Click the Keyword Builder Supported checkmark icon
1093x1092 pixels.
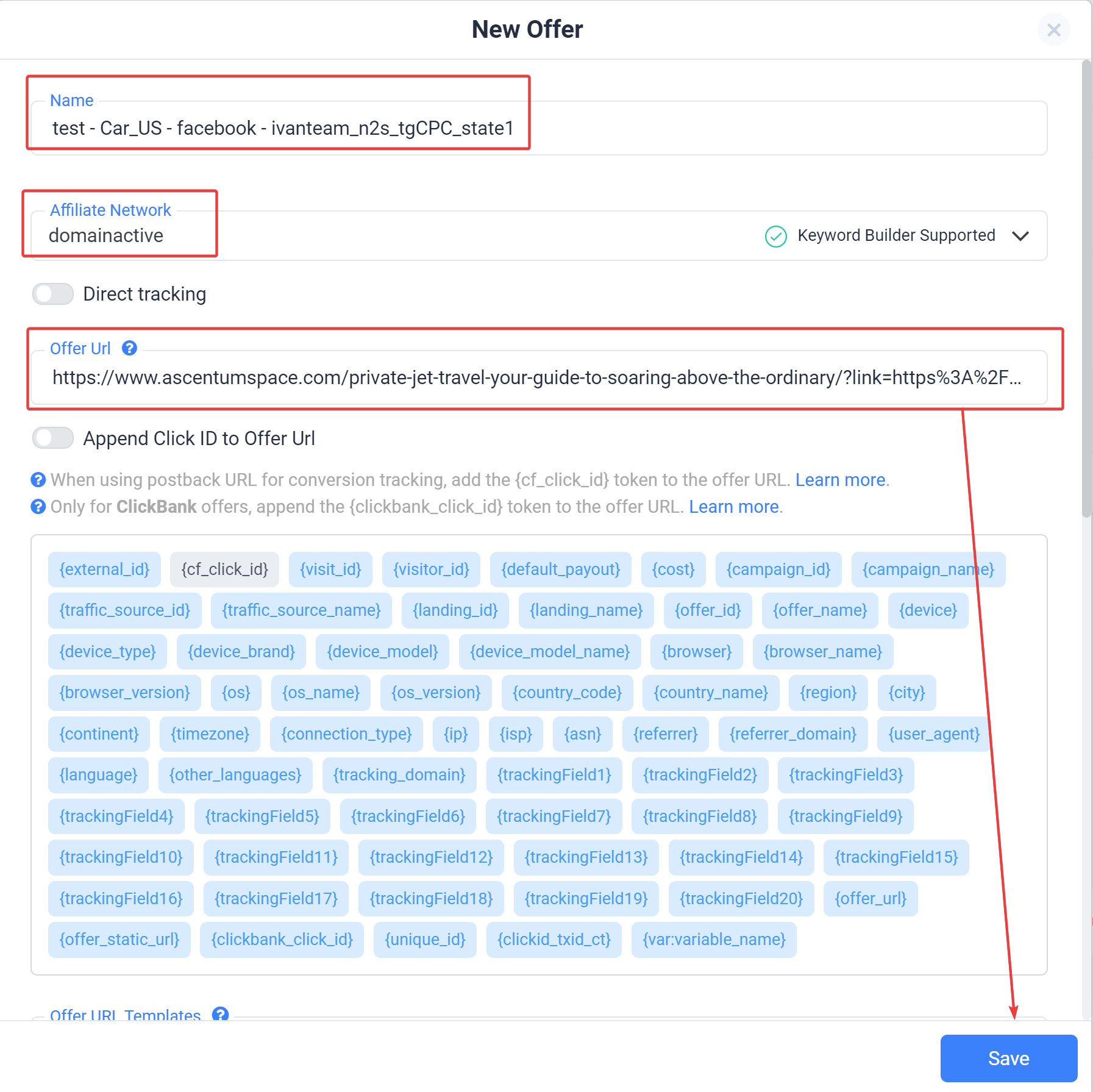click(x=776, y=236)
